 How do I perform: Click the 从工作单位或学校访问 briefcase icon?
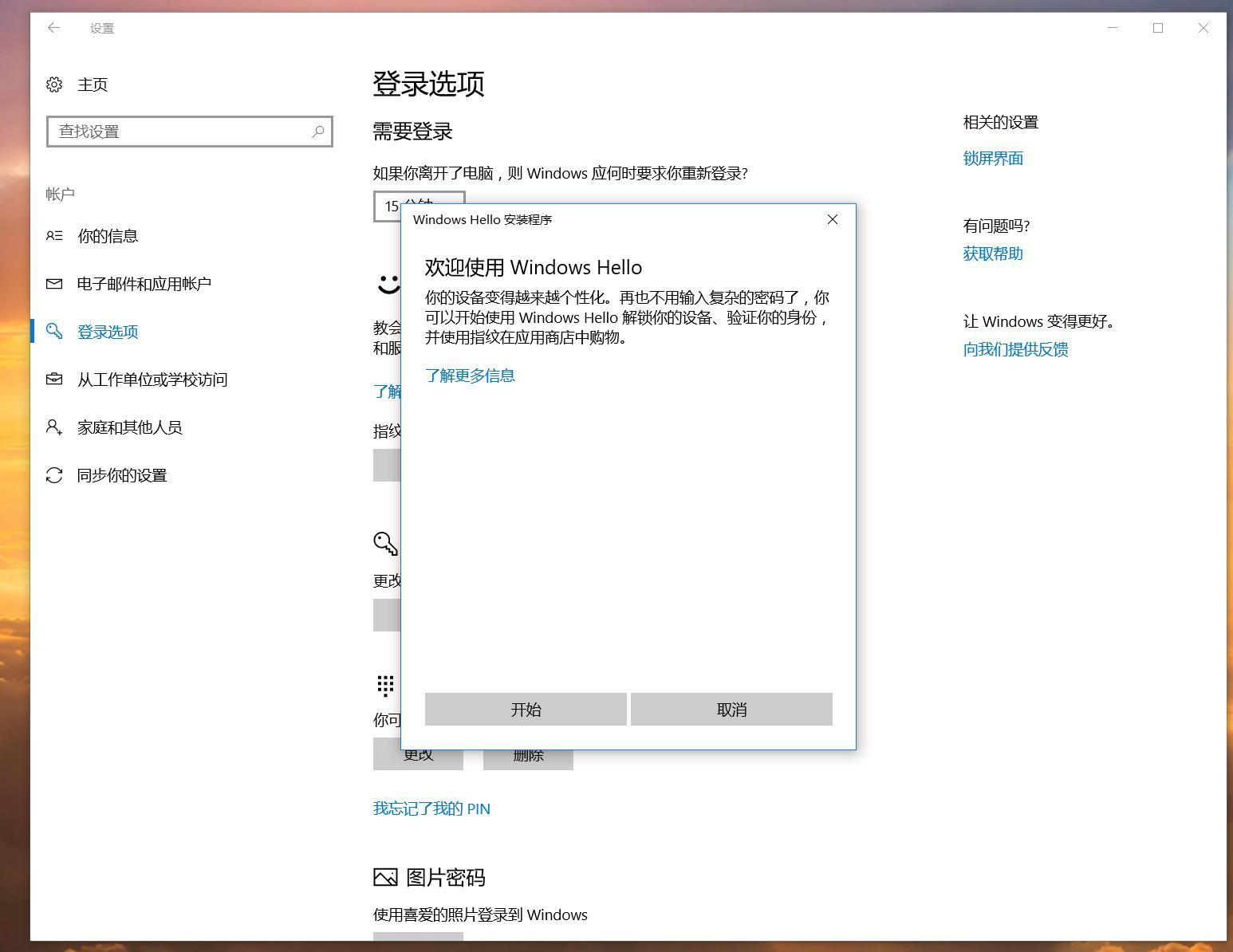click(x=54, y=380)
